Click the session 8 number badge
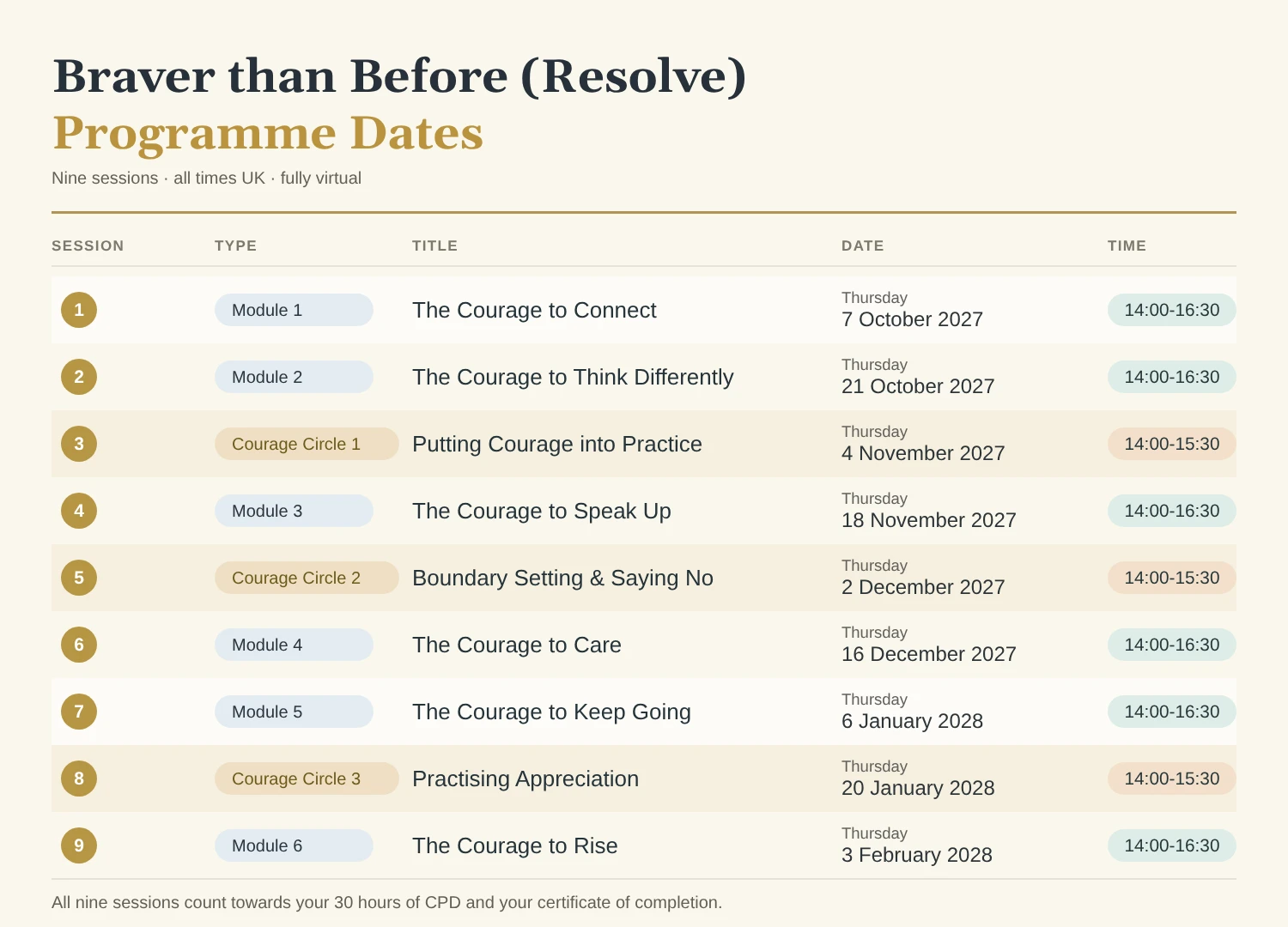Screen dimensions: 1288x927 (79, 779)
